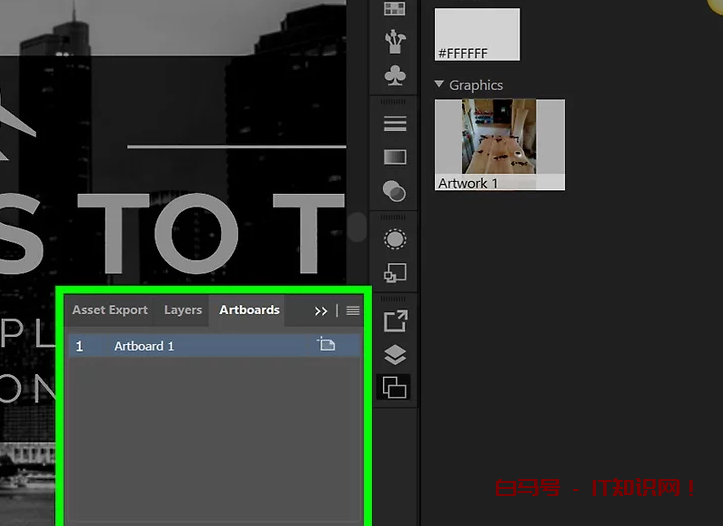Open the Gradient panel icon
The height and width of the screenshot is (526, 723).
point(395,157)
